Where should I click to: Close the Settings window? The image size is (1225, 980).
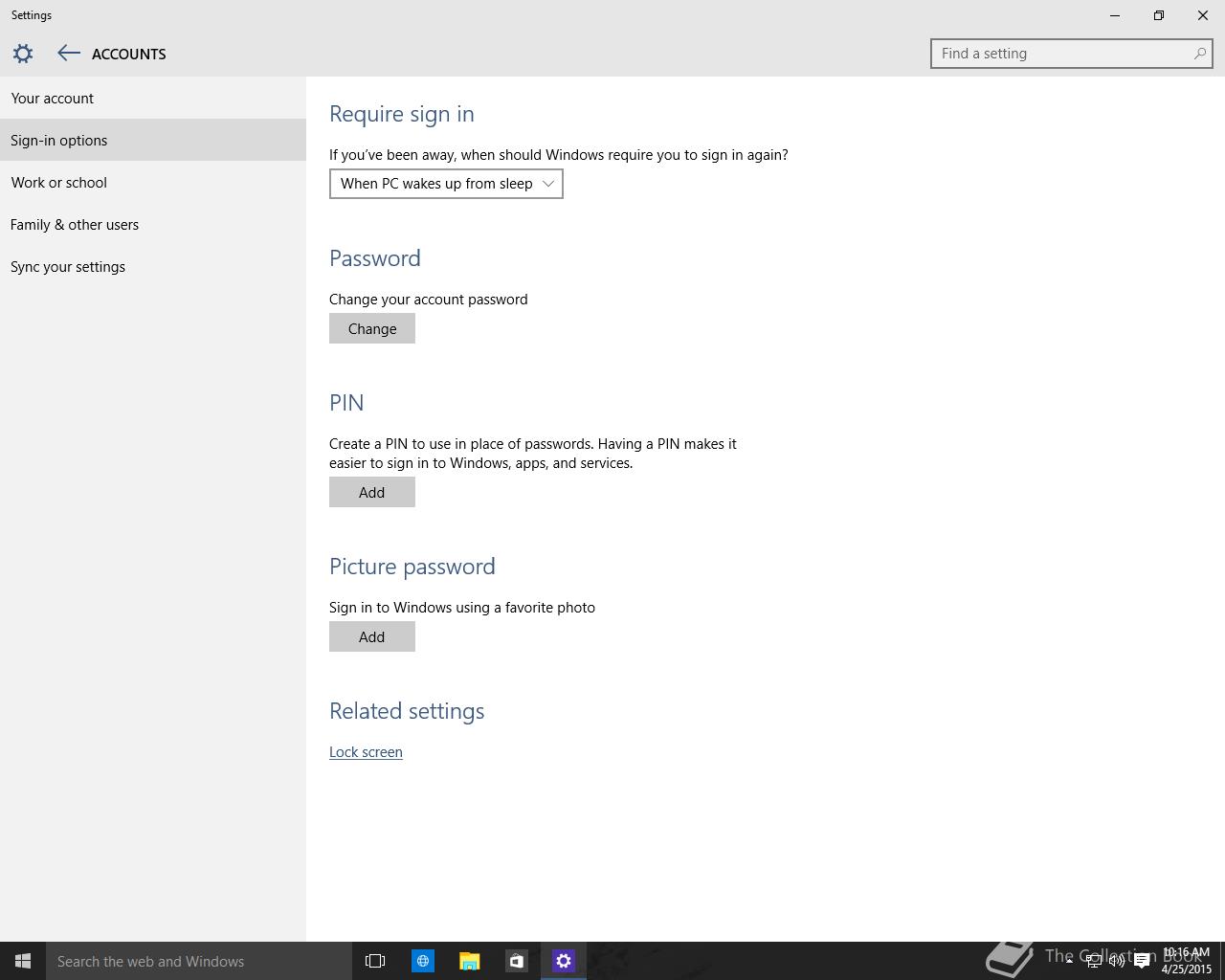point(1203,15)
